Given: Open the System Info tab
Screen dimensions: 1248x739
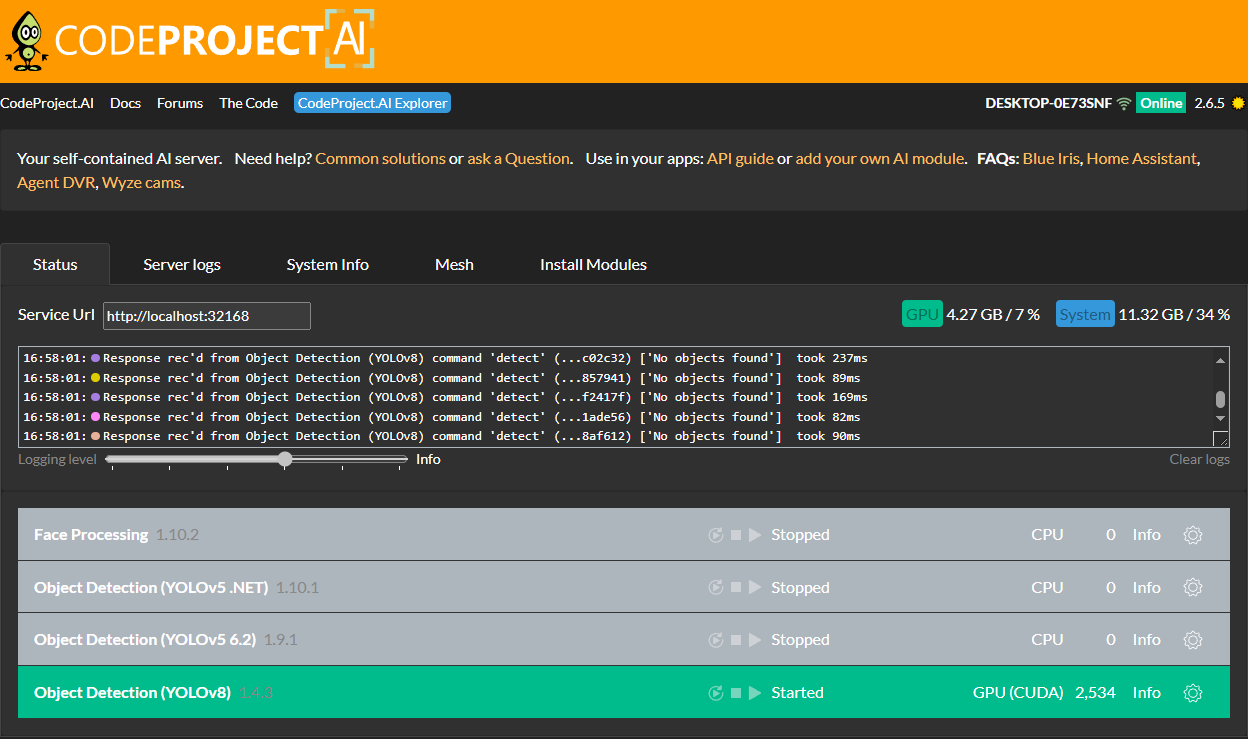Looking at the screenshot, I should [328, 265].
